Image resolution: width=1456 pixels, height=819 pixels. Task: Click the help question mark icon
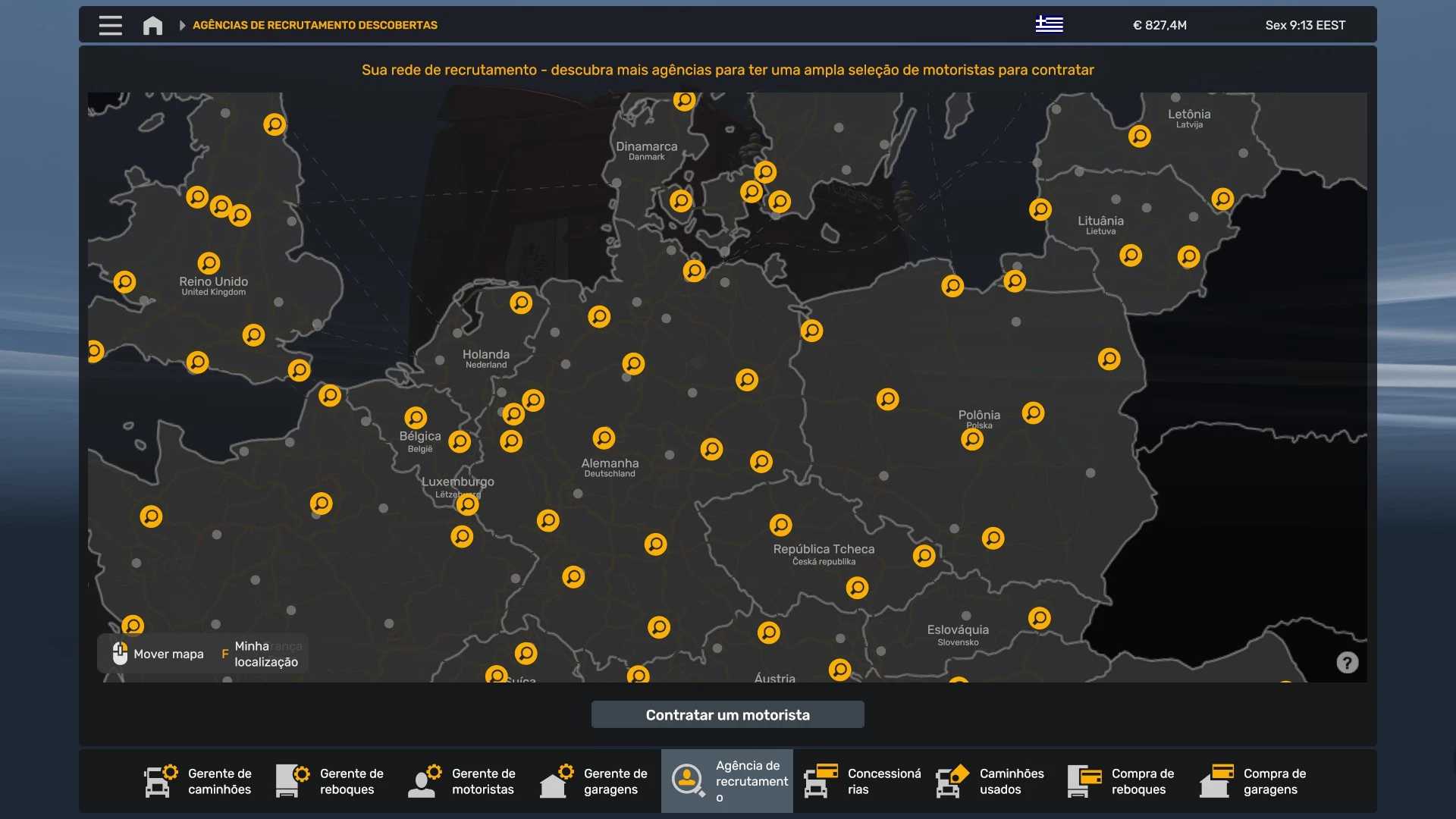coord(1347,663)
